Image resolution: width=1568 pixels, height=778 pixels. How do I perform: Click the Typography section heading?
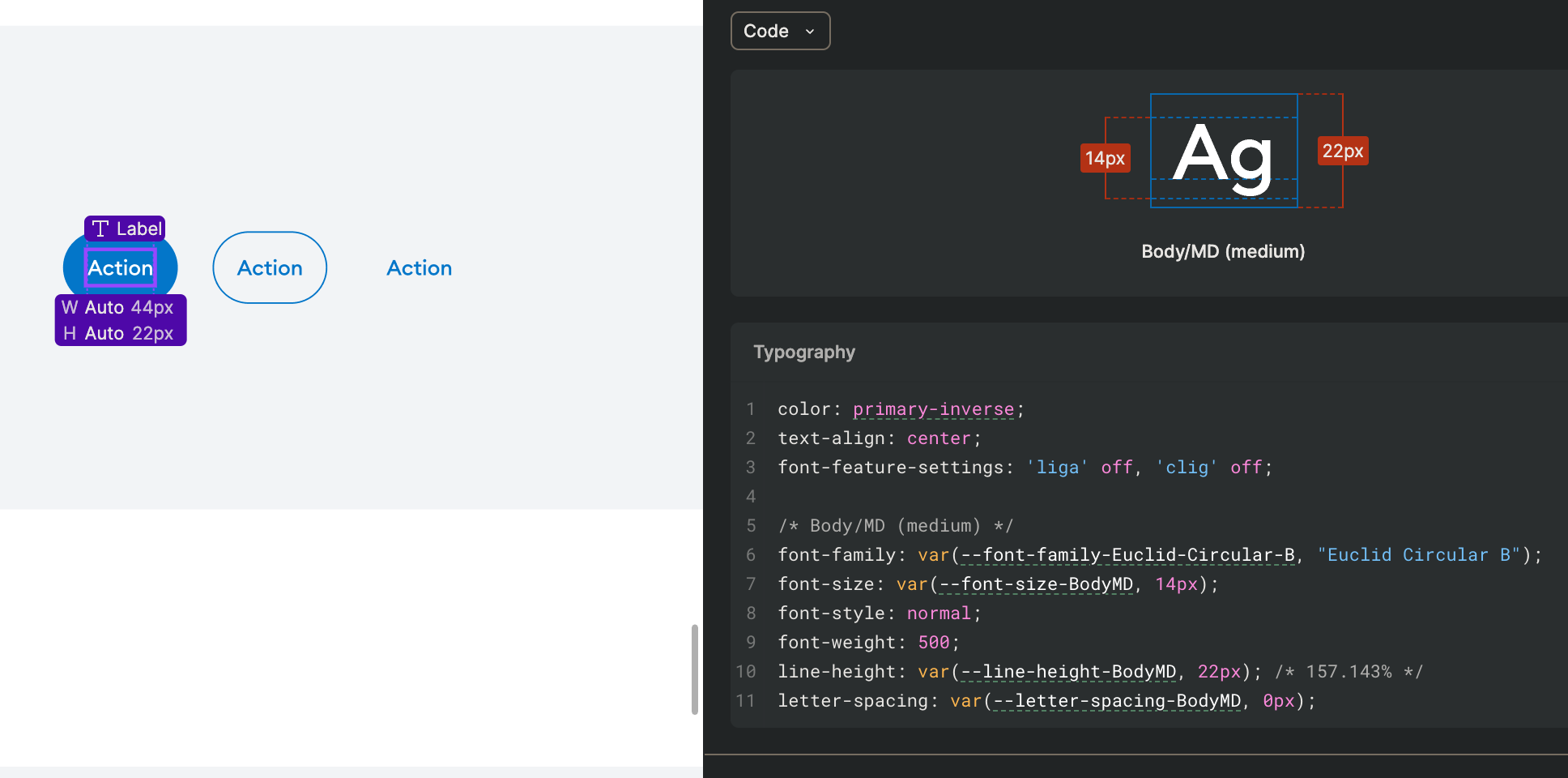804,352
